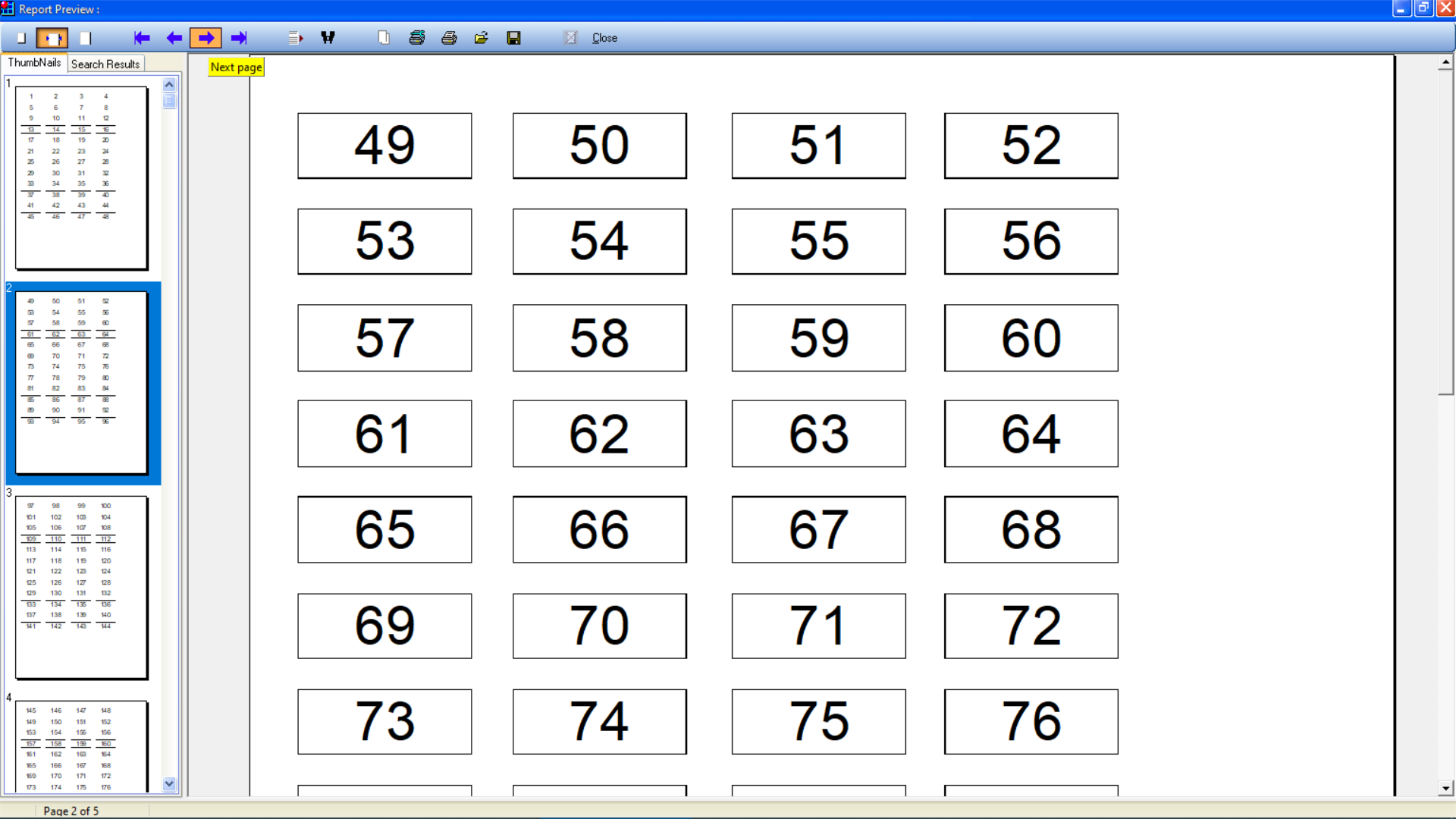Select the 100% page size icon

[x=86, y=38]
